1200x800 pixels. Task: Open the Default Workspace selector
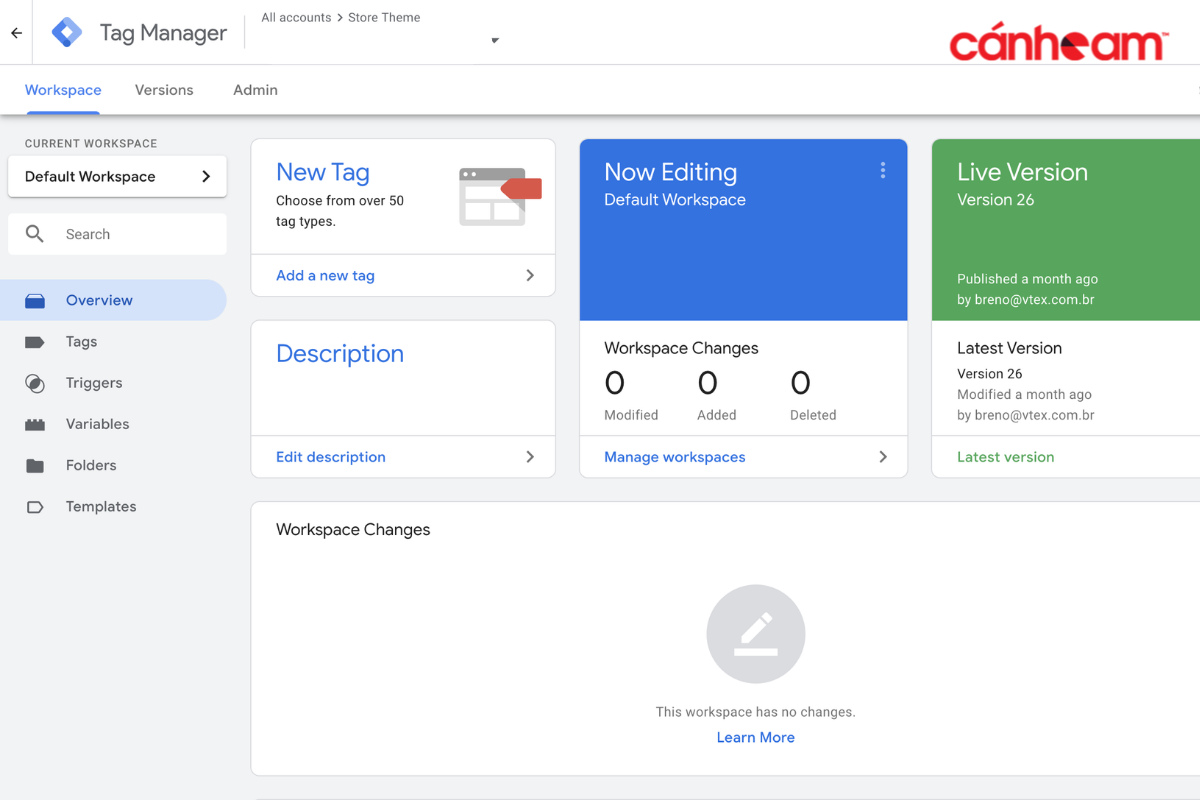(117, 176)
